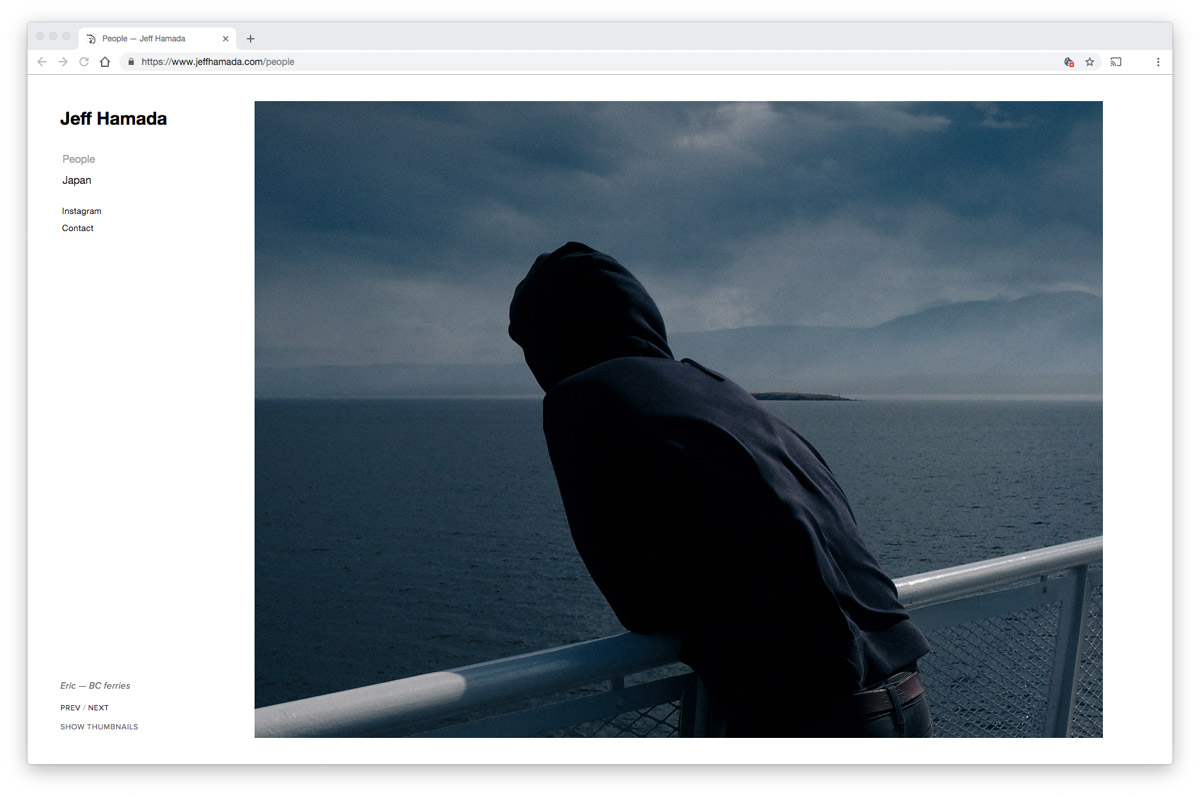Viewport: 1200px width, 797px height.
Task: Click the hooded figure photo
Action: tap(678, 419)
